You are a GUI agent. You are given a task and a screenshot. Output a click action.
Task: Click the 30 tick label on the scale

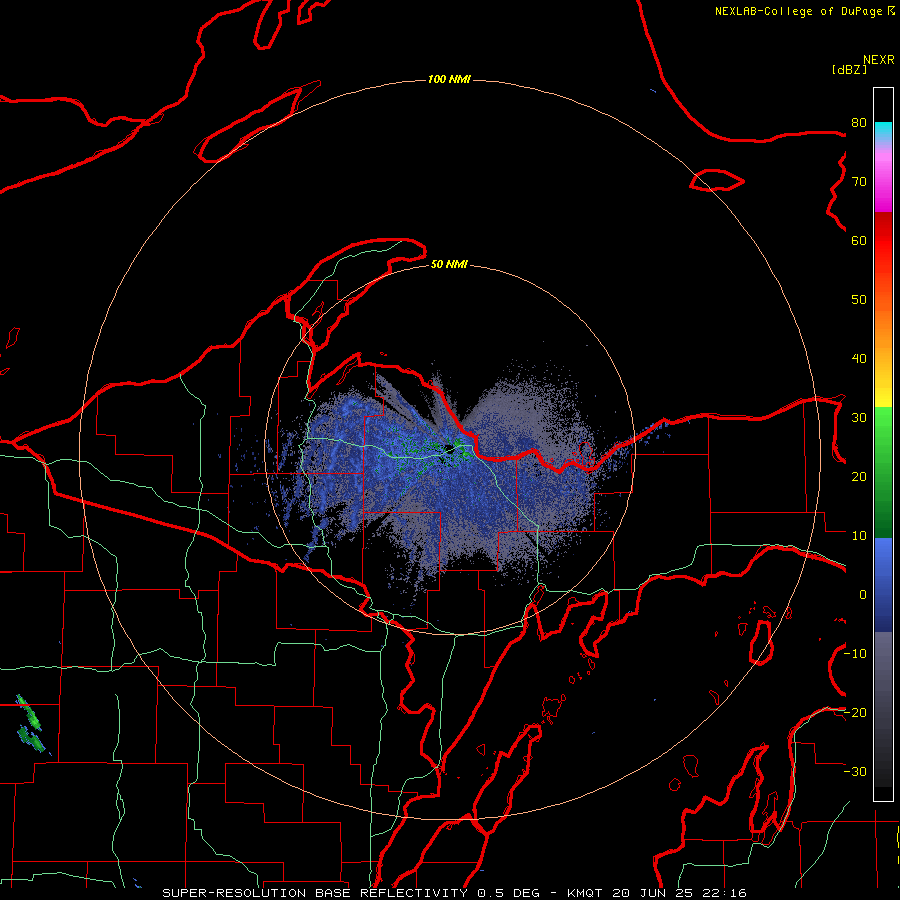point(859,418)
